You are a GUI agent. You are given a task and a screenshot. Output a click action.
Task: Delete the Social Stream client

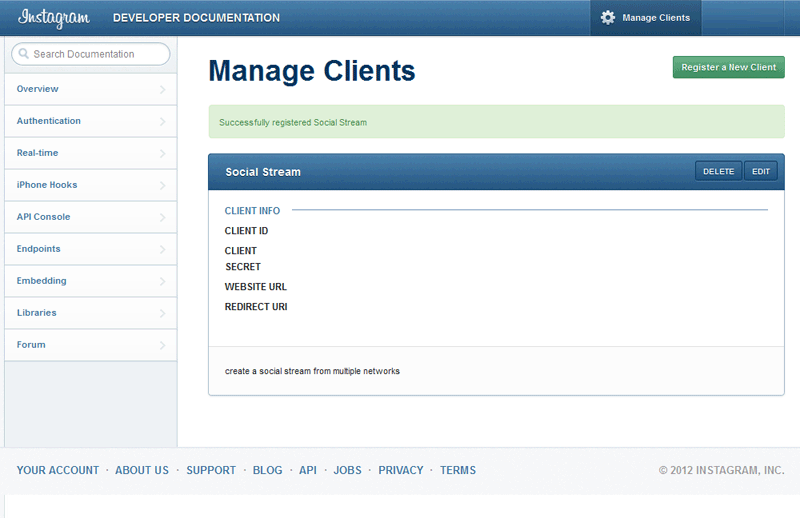[718, 171]
